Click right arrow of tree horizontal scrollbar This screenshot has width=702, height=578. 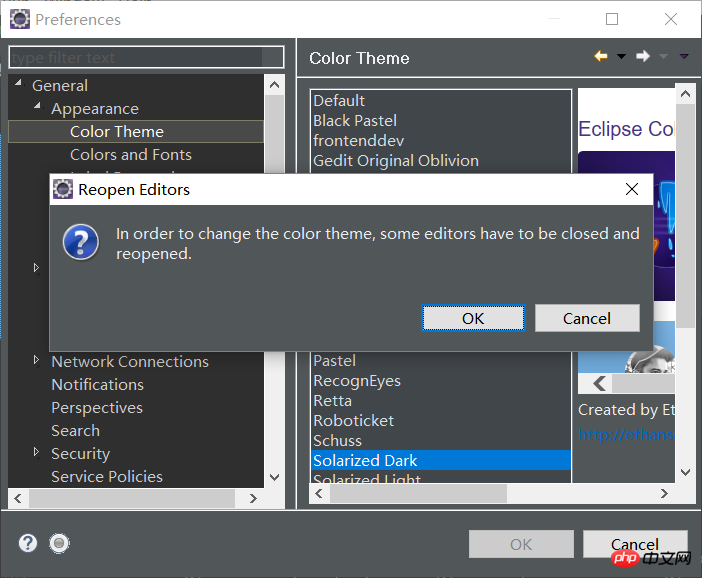pos(253,498)
